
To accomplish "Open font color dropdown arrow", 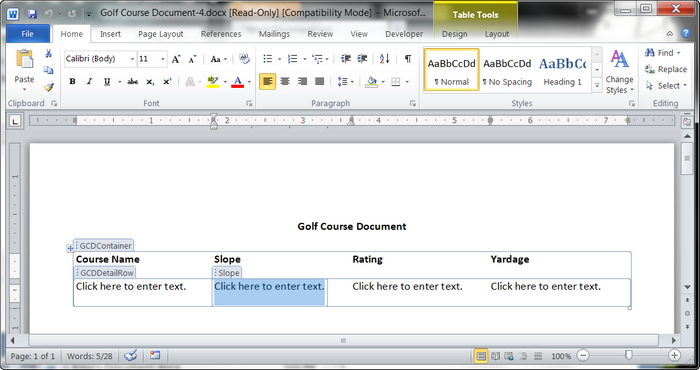I will point(249,82).
